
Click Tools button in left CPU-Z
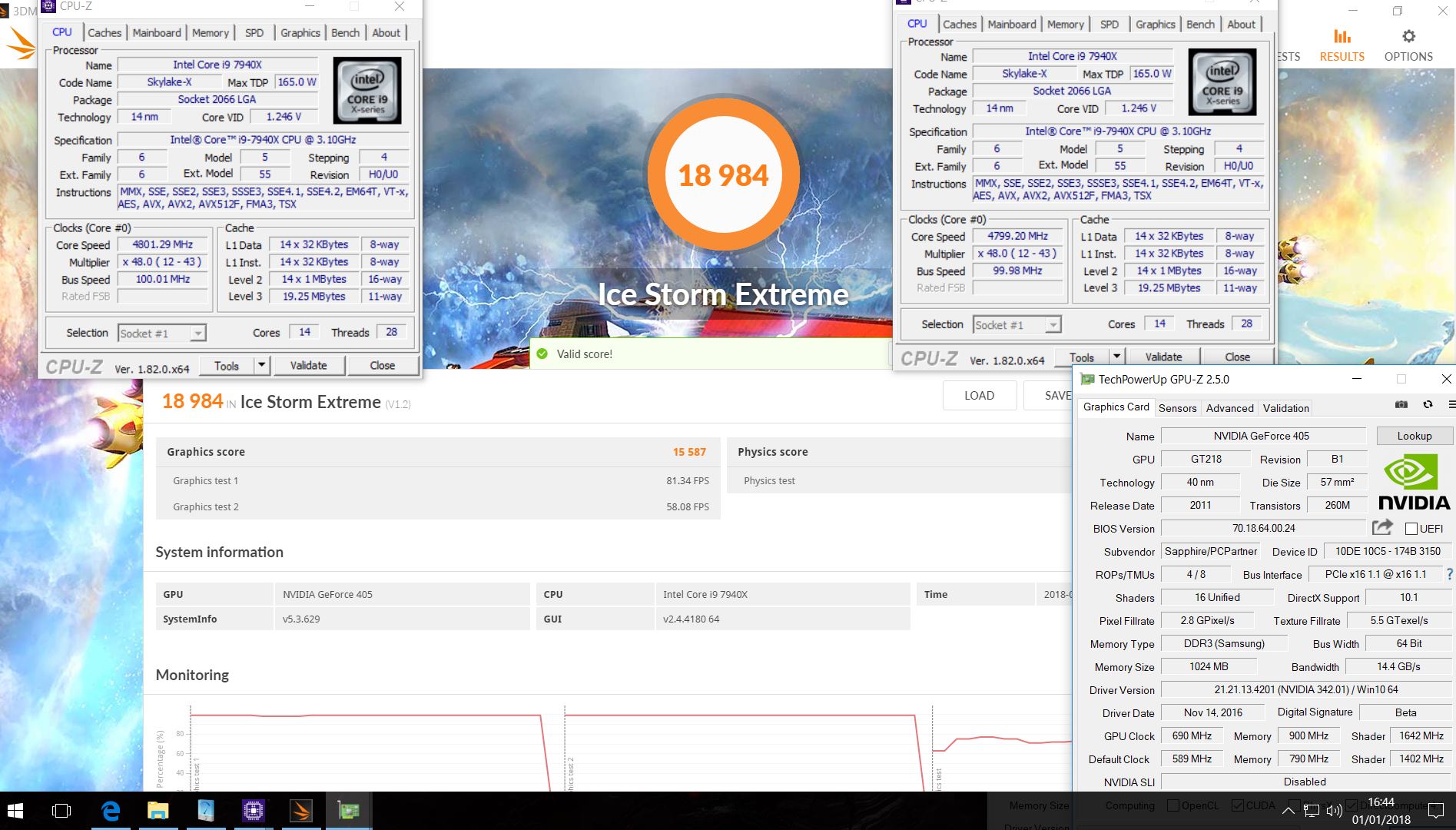227,365
